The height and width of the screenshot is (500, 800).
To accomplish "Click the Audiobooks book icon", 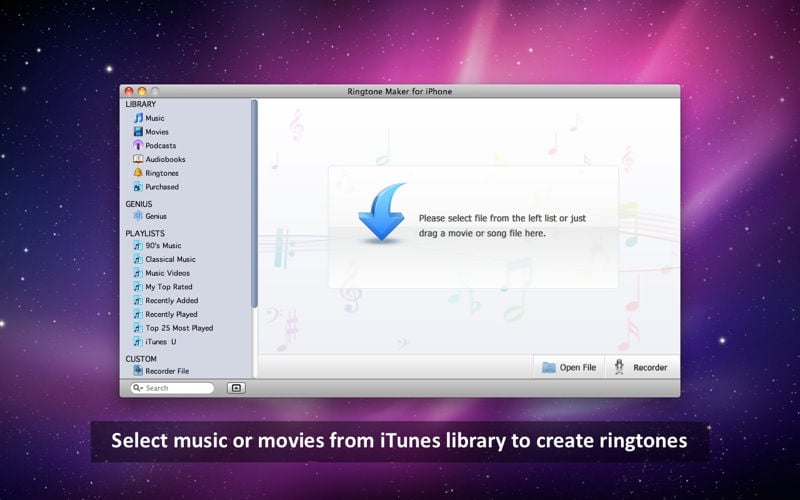I will [138, 159].
